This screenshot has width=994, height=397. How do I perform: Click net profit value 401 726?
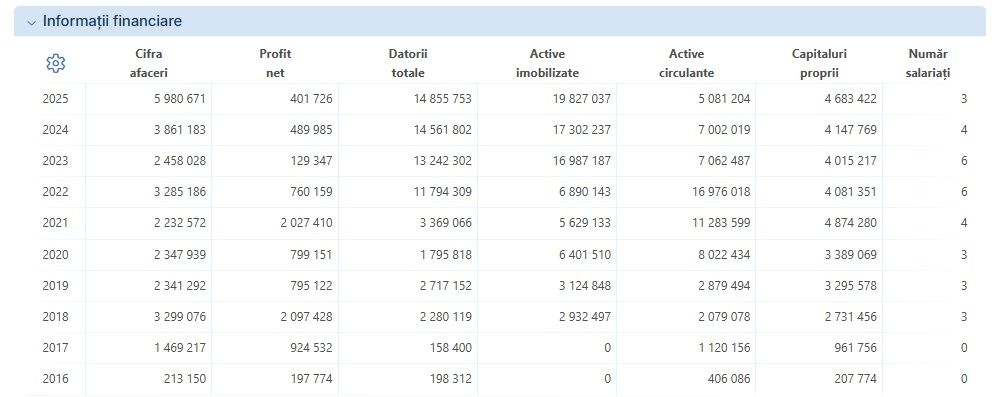[x=311, y=99]
